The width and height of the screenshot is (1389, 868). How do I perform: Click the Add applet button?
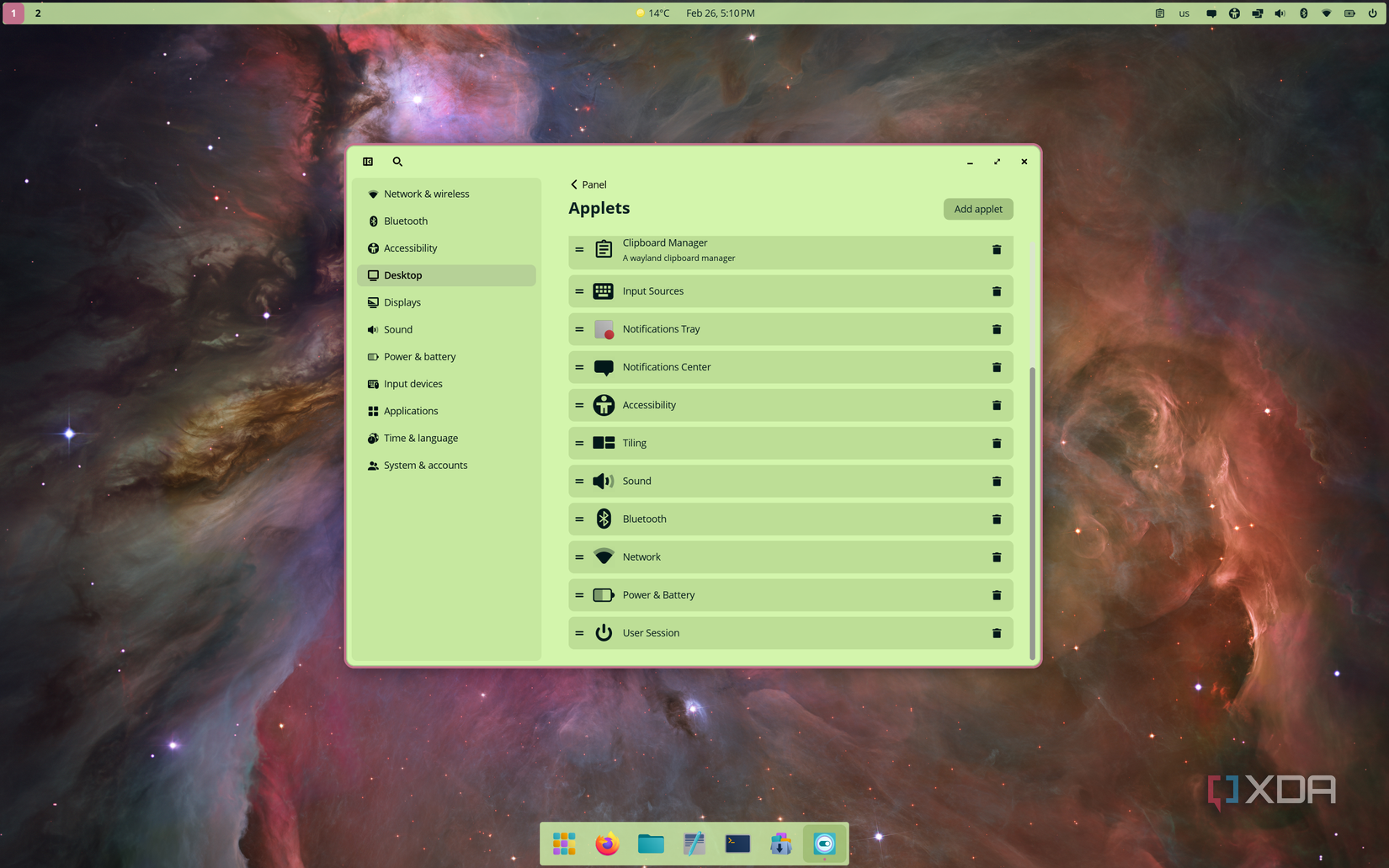978,209
